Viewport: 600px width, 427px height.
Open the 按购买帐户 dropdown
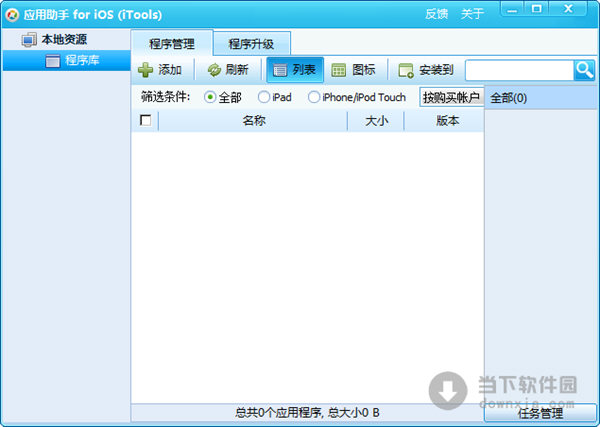click(452, 98)
